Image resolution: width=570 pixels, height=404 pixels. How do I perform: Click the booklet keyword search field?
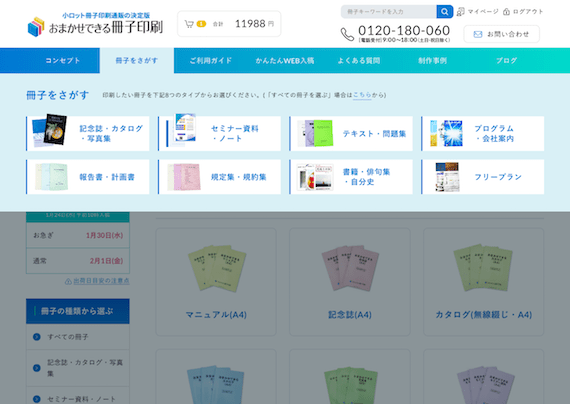(x=389, y=12)
